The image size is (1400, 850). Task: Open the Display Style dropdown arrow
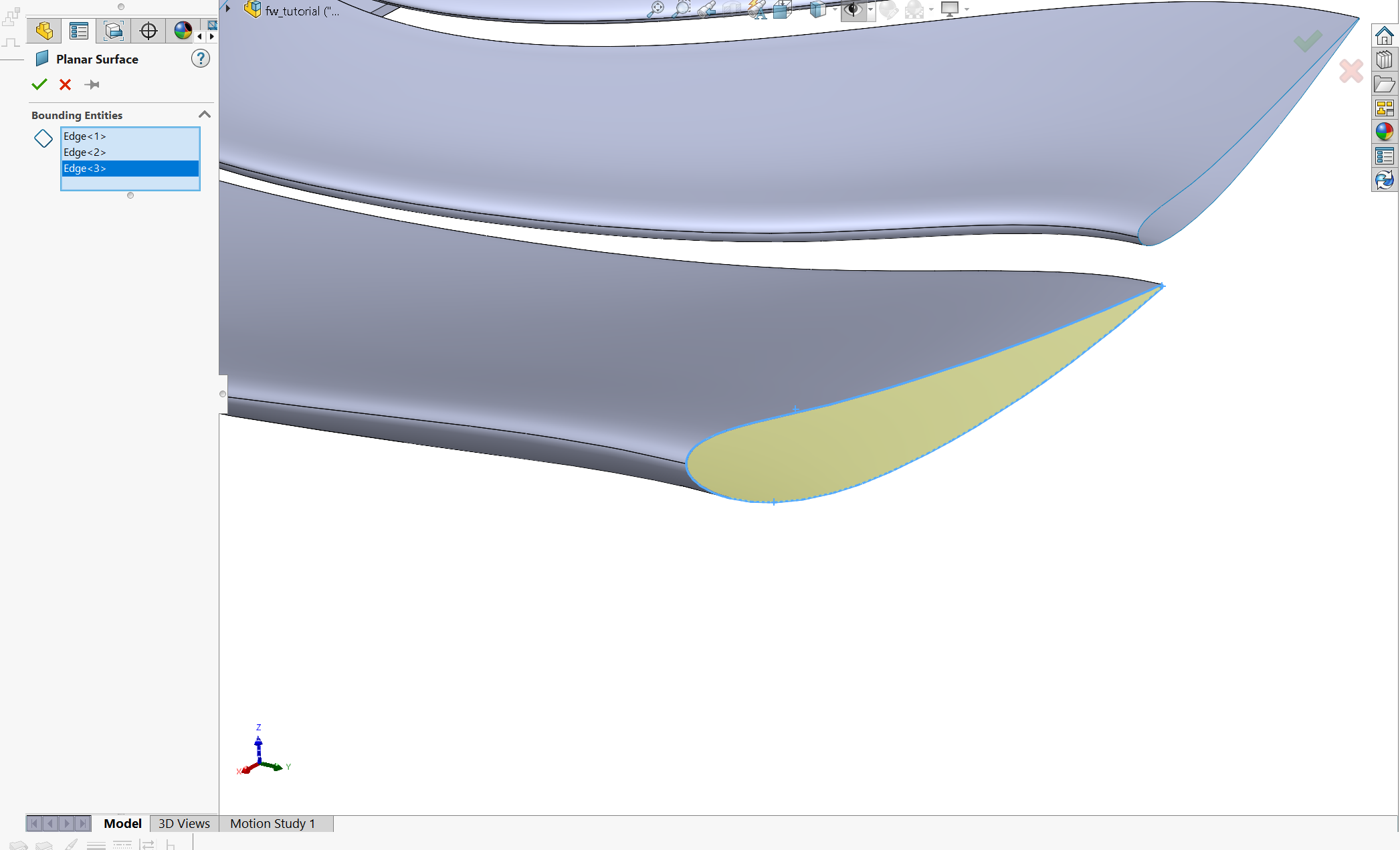click(835, 9)
